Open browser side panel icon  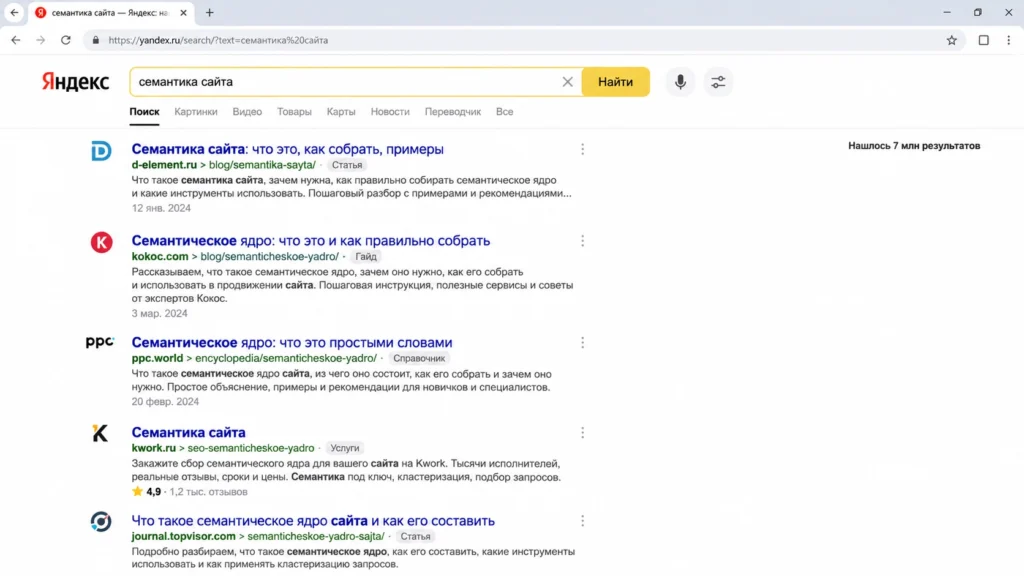984,40
